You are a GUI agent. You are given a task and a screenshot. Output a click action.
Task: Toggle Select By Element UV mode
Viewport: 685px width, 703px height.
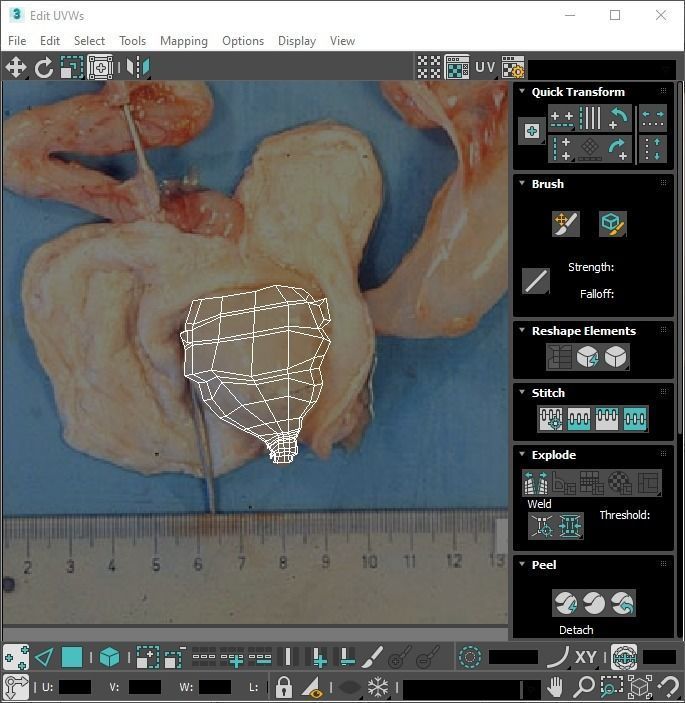click(x=109, y=658)
